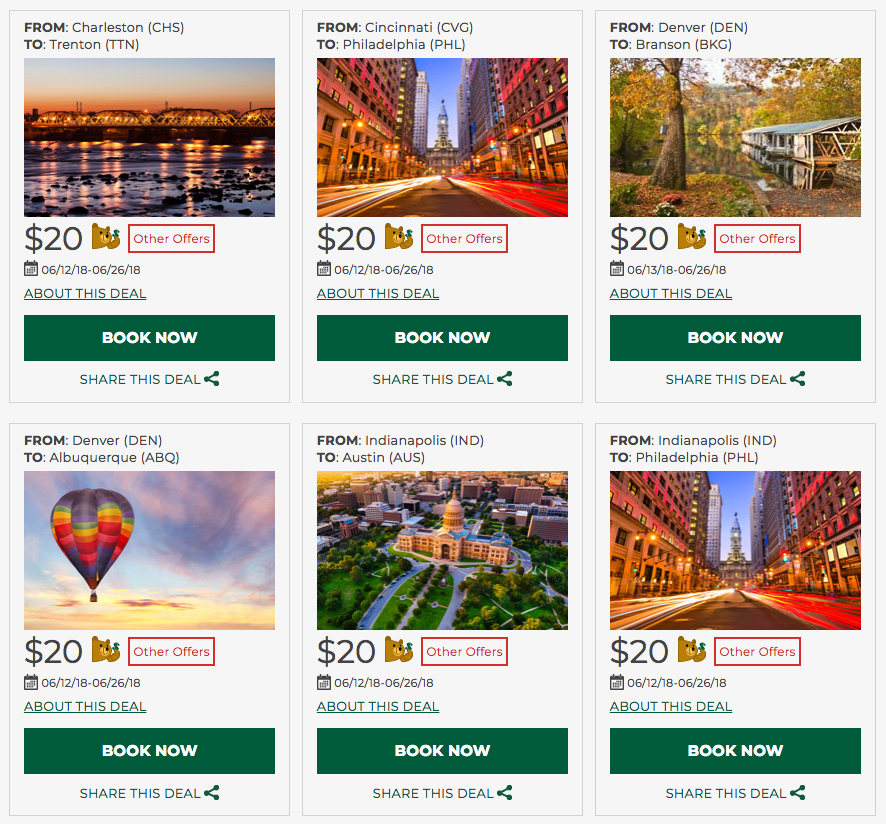
Task: Click calendar icon on Charleston to Trenton deal
Action: pos(31,269)
